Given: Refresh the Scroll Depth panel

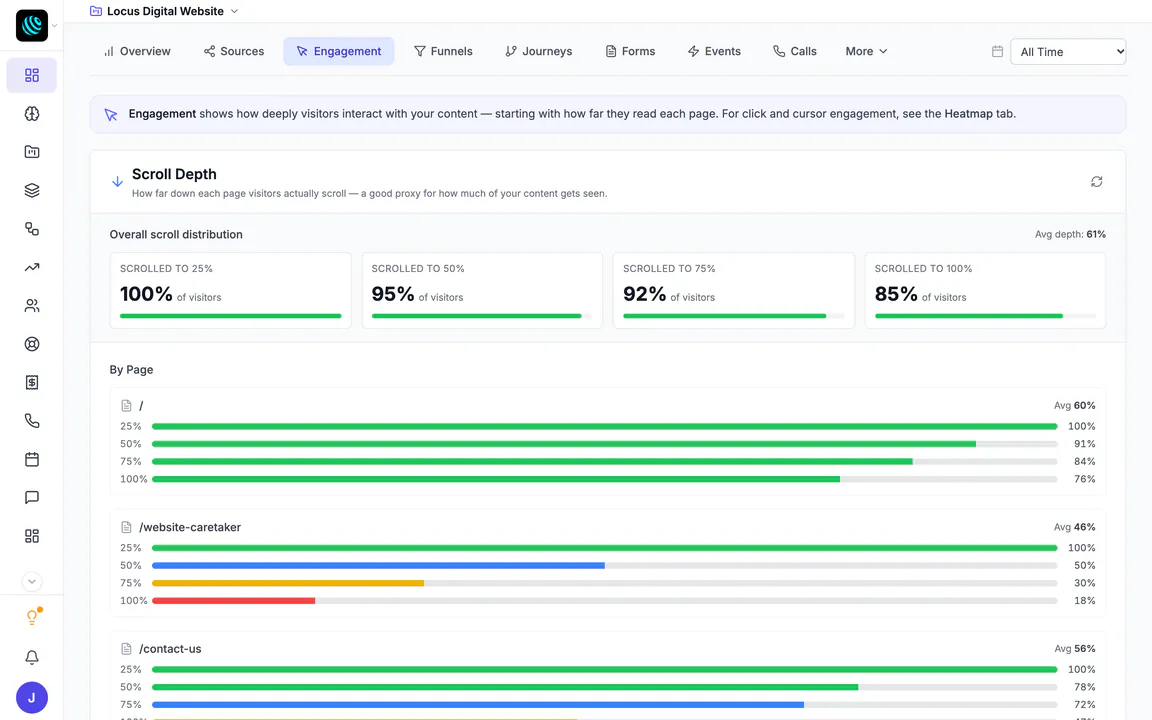Looking at the screenshot, I should point(1096,181).
